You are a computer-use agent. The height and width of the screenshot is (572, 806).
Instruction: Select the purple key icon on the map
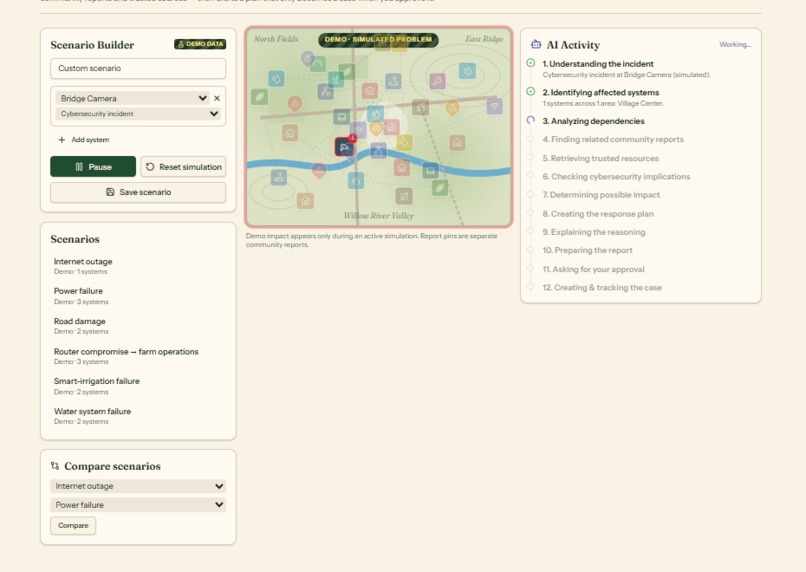437,81
